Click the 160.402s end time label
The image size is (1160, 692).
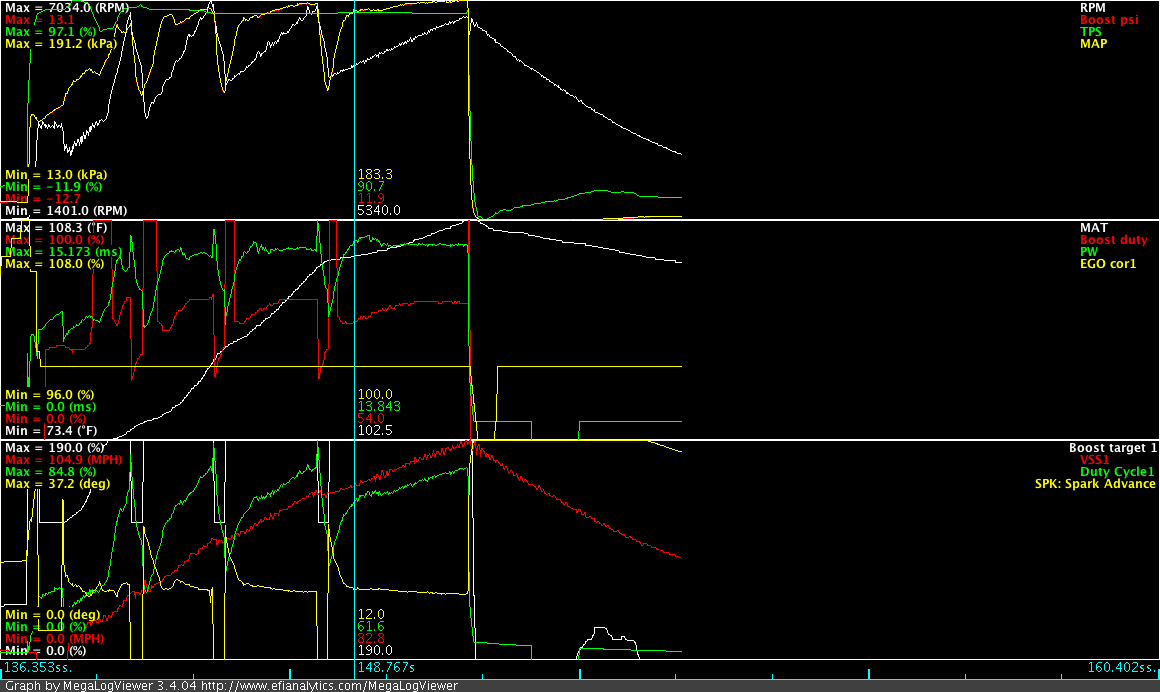[1121, 666]
